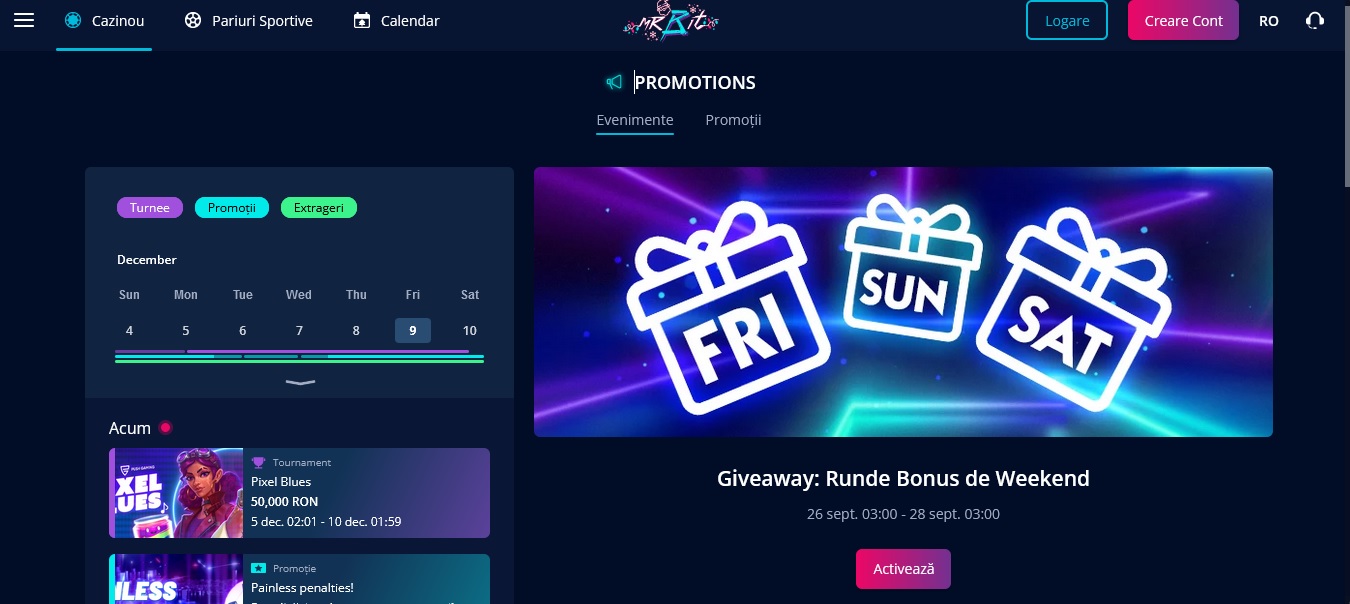Open the RO language selector
This screenshot has height=604, width=1350.
(x=1269, y=20)
